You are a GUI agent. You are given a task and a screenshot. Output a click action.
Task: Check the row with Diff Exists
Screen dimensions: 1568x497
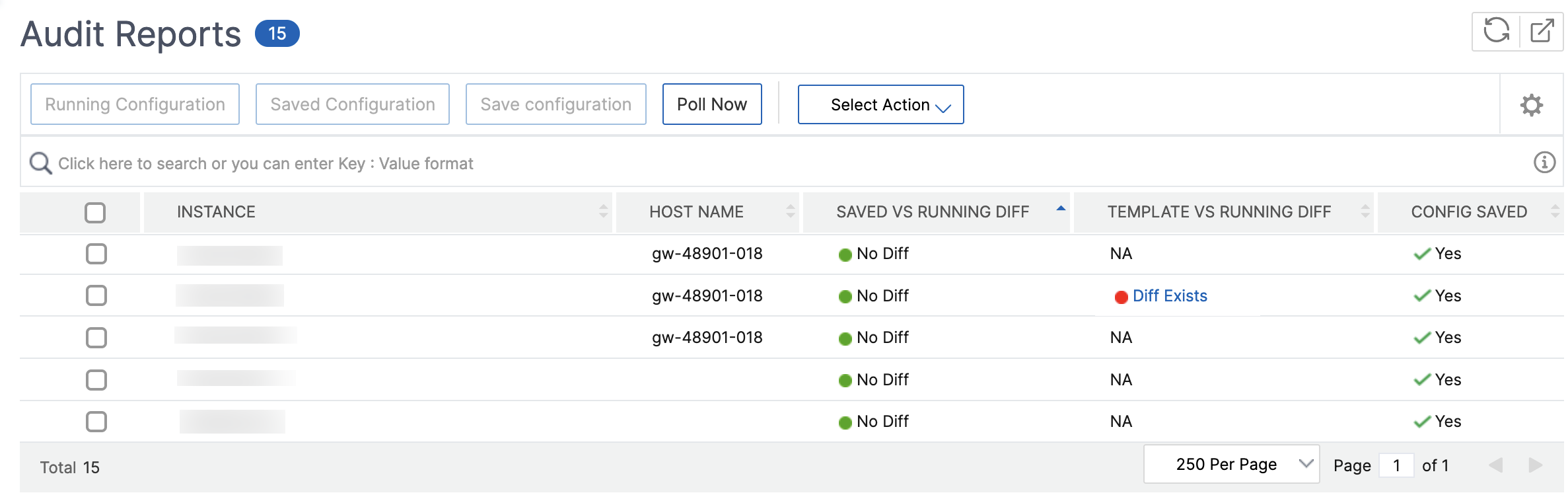pos(96,295)
